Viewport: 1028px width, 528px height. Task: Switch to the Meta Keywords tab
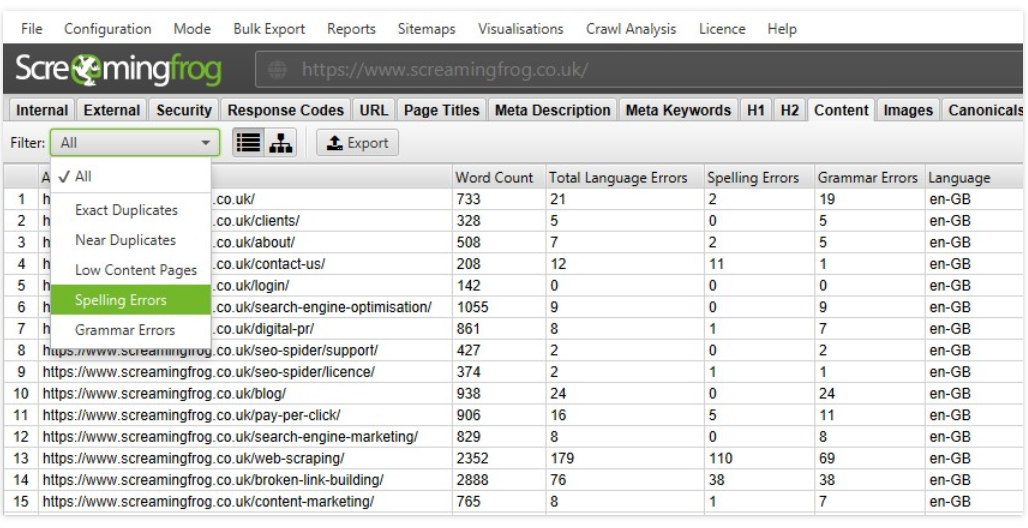point(678,110)
